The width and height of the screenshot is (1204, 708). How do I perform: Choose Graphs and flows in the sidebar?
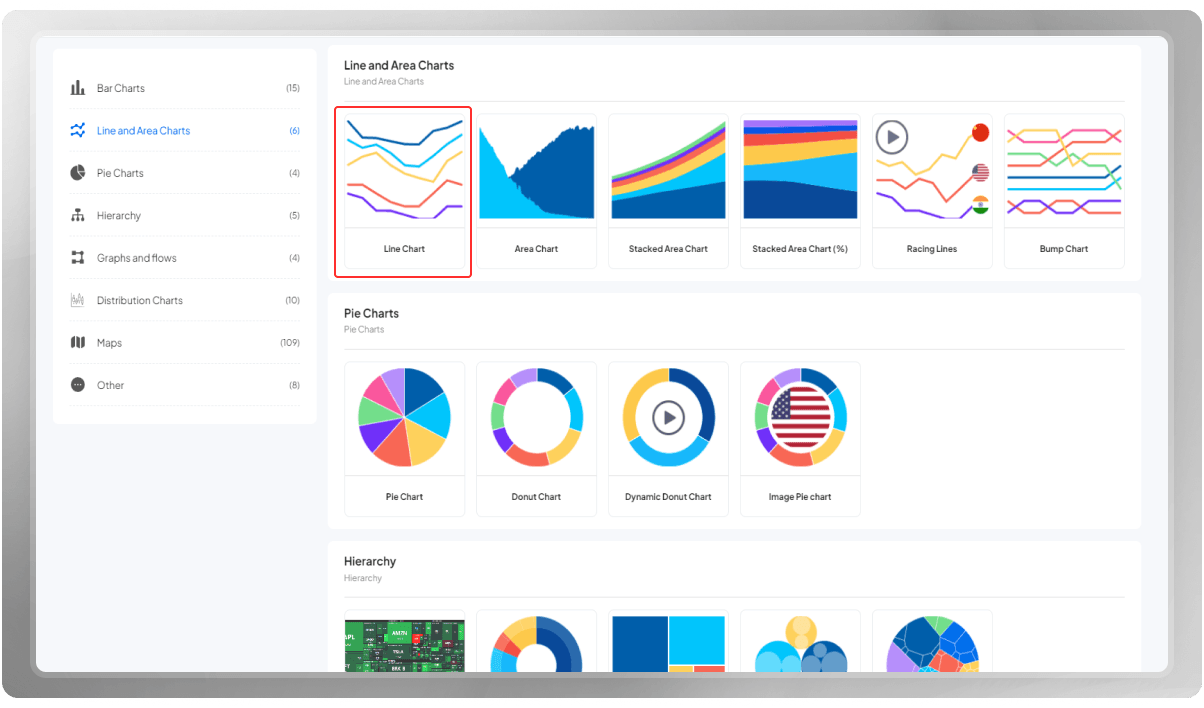[137, 258]
